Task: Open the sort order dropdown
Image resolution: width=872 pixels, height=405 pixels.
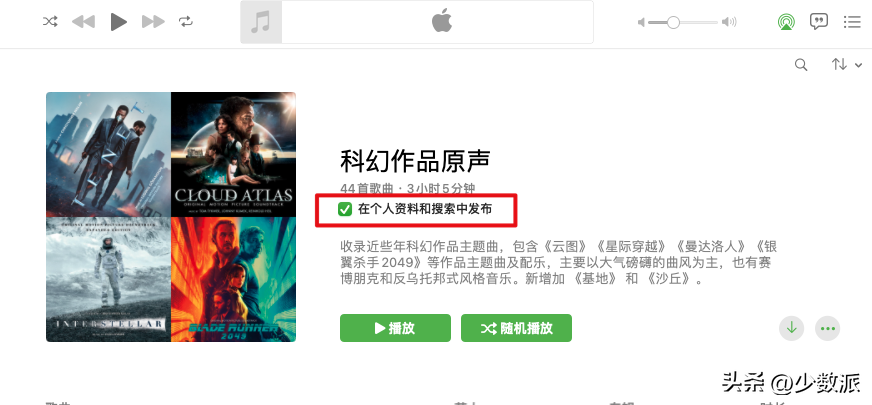Action: tap(846, 65)
